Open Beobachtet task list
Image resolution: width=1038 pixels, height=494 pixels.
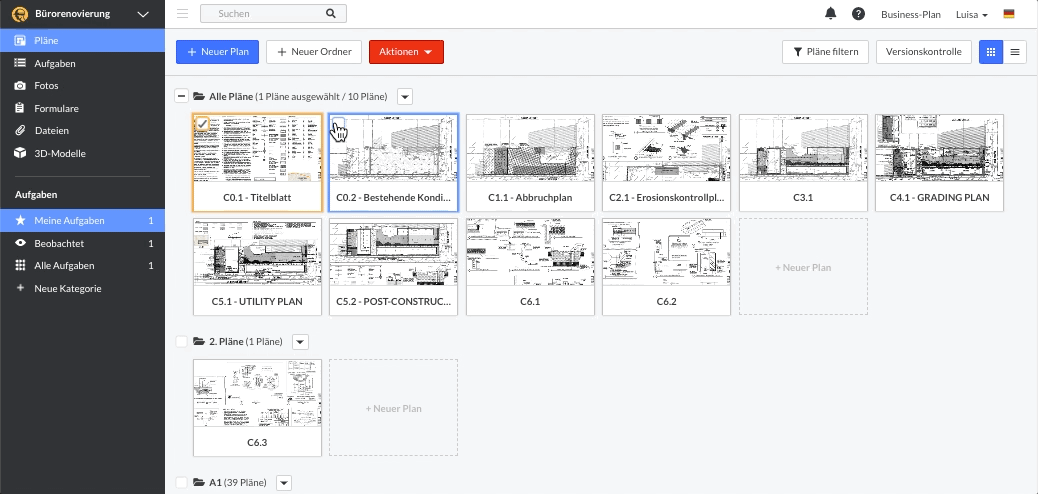82,243
